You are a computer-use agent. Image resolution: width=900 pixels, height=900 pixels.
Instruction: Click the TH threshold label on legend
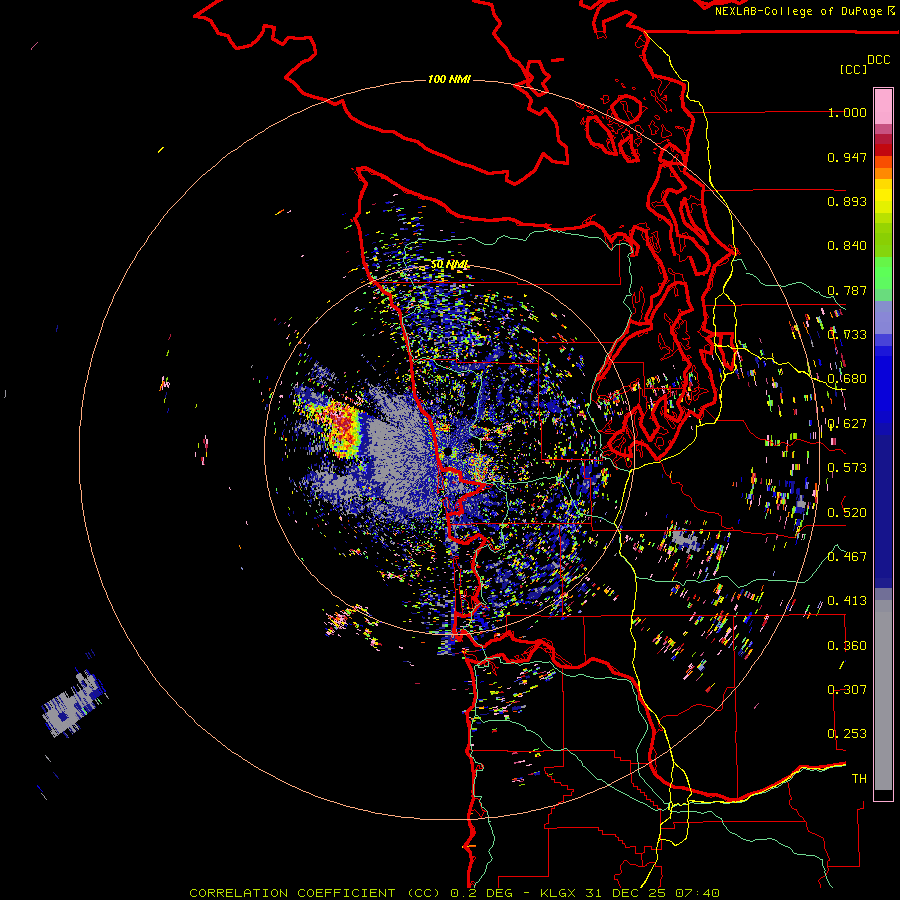coord(859,779)
